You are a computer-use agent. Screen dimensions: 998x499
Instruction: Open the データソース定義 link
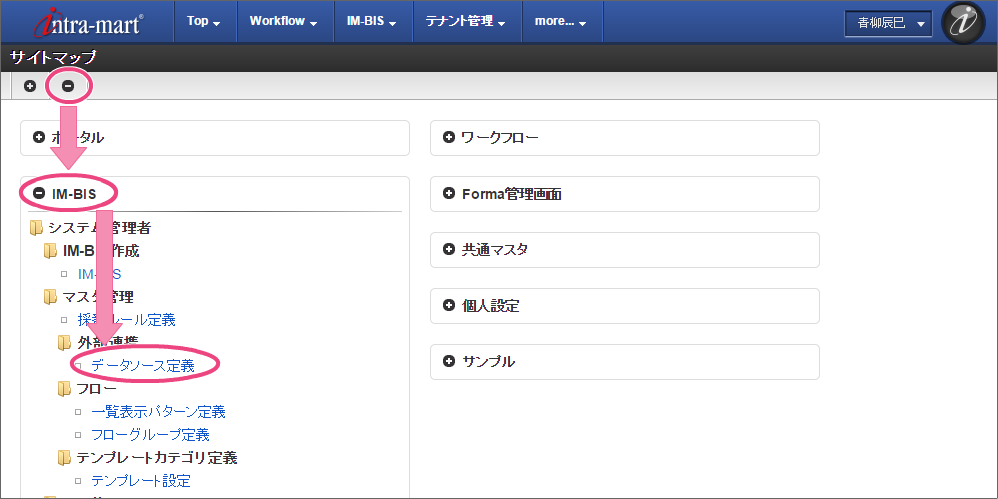tap(143, 366)
